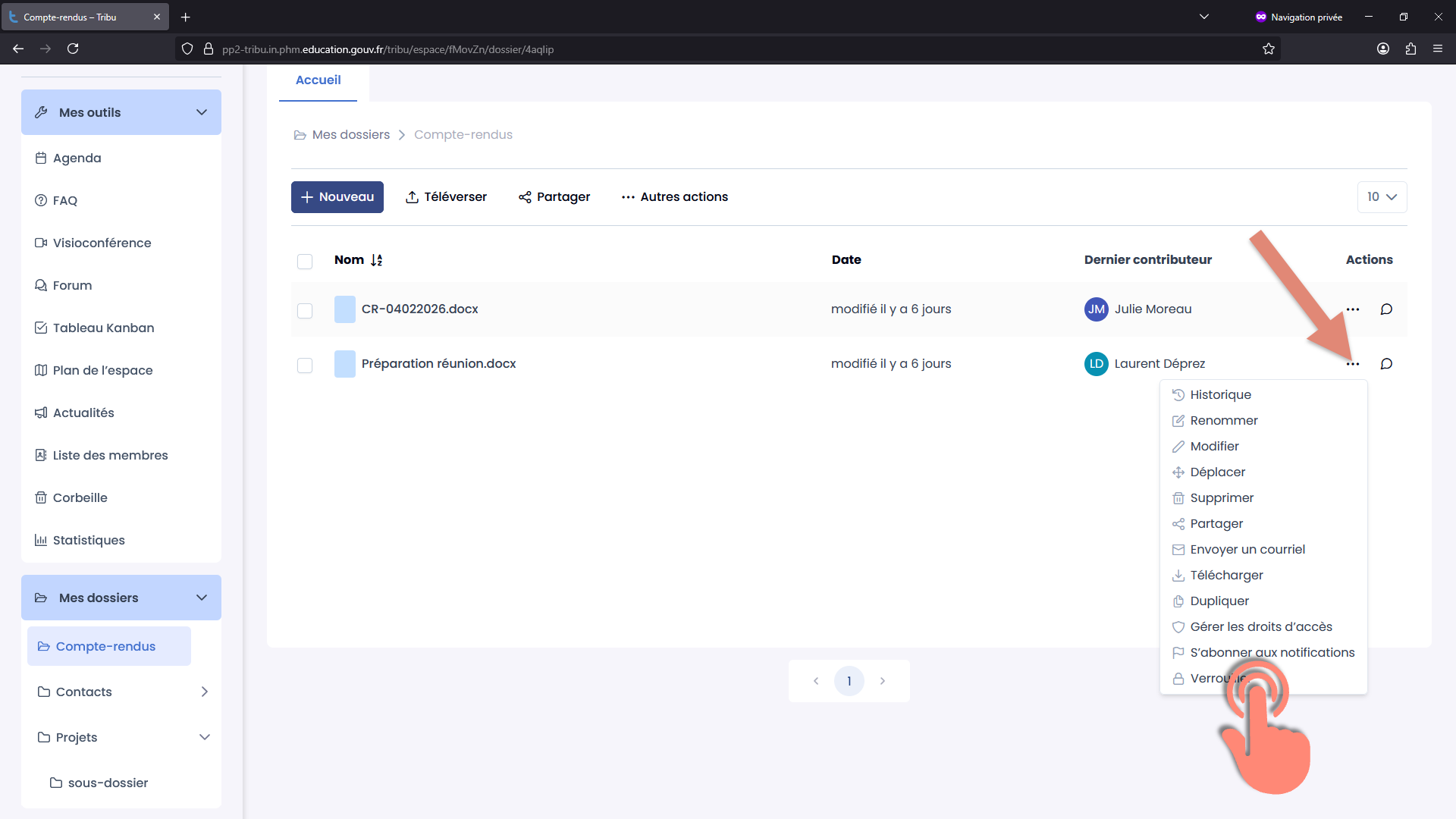
Task: Open comments icon for Préparation réunion.docx
Action: coord(1386,364)
